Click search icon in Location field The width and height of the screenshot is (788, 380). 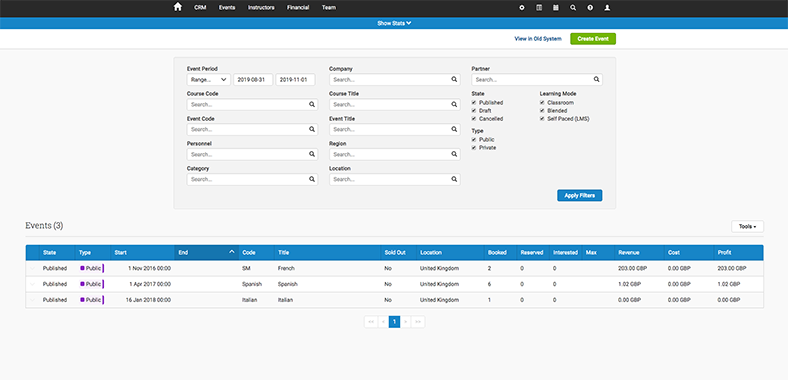point(454,179)
